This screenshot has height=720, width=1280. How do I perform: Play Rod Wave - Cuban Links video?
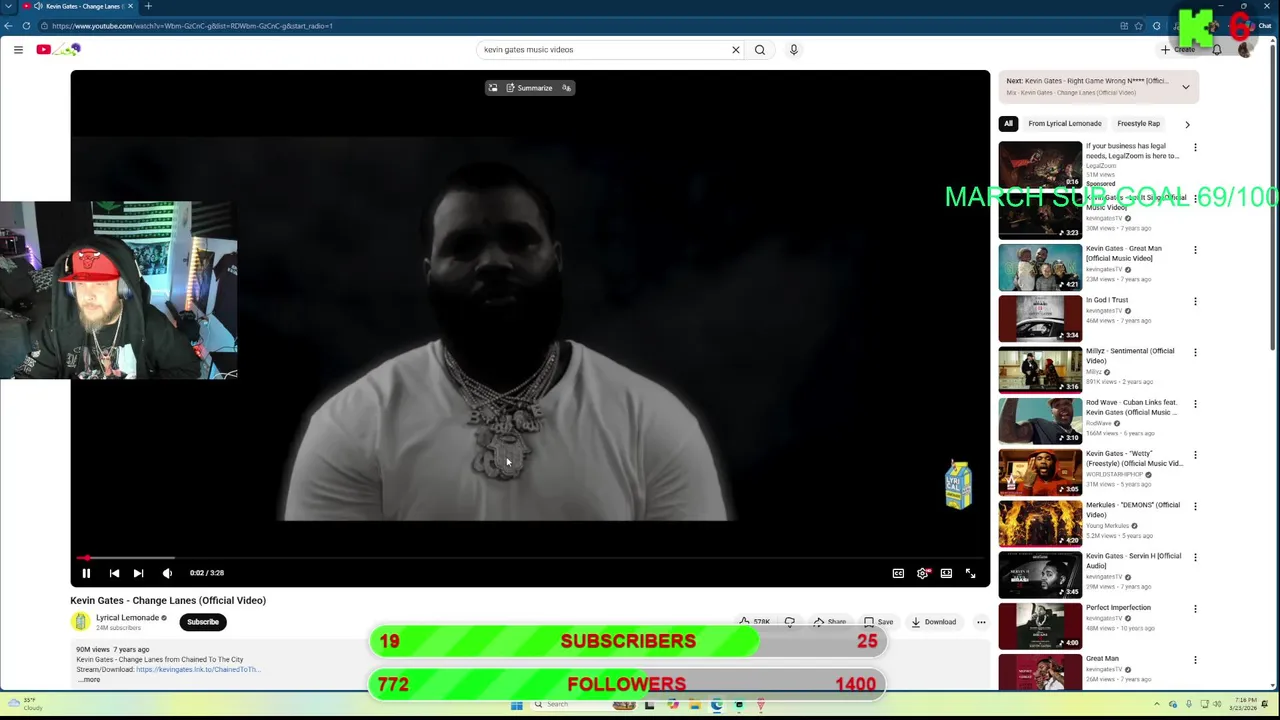point(1040,421)
